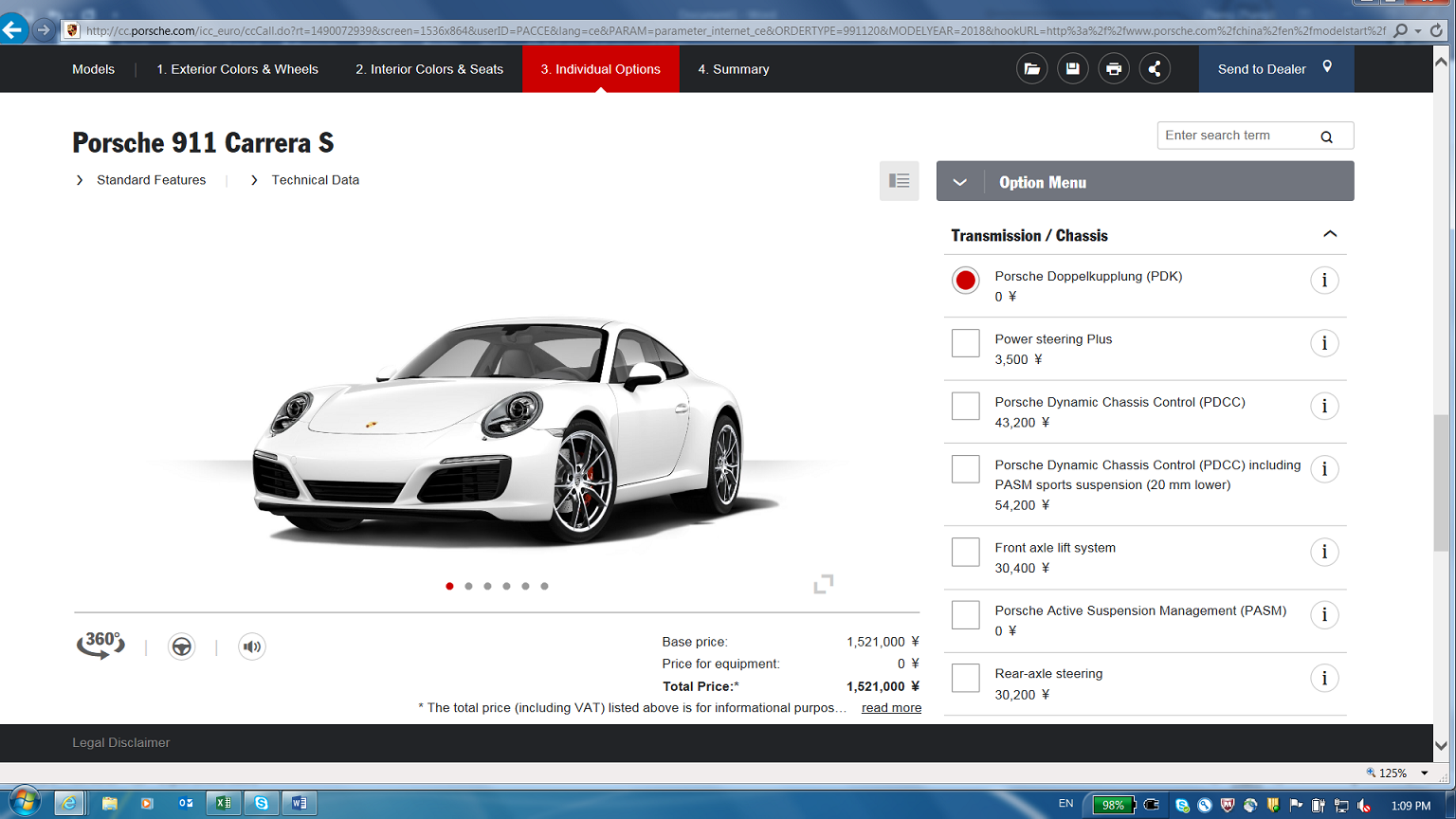1456x819 pixels.
Task: Select the Porsche Doppelkupplung (PDK) radio button
Action: [965, 281]
